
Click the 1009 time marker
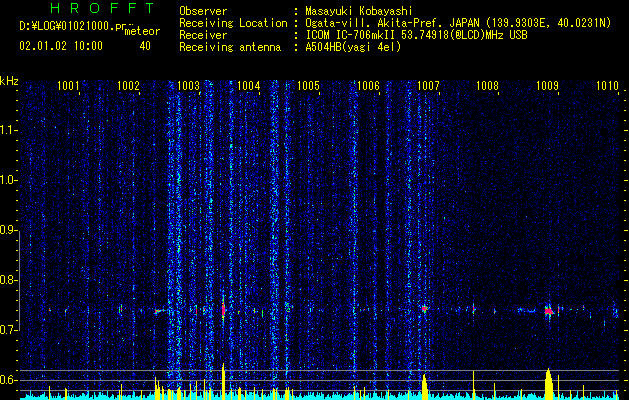pyautogui.click(x=548, y=85)
